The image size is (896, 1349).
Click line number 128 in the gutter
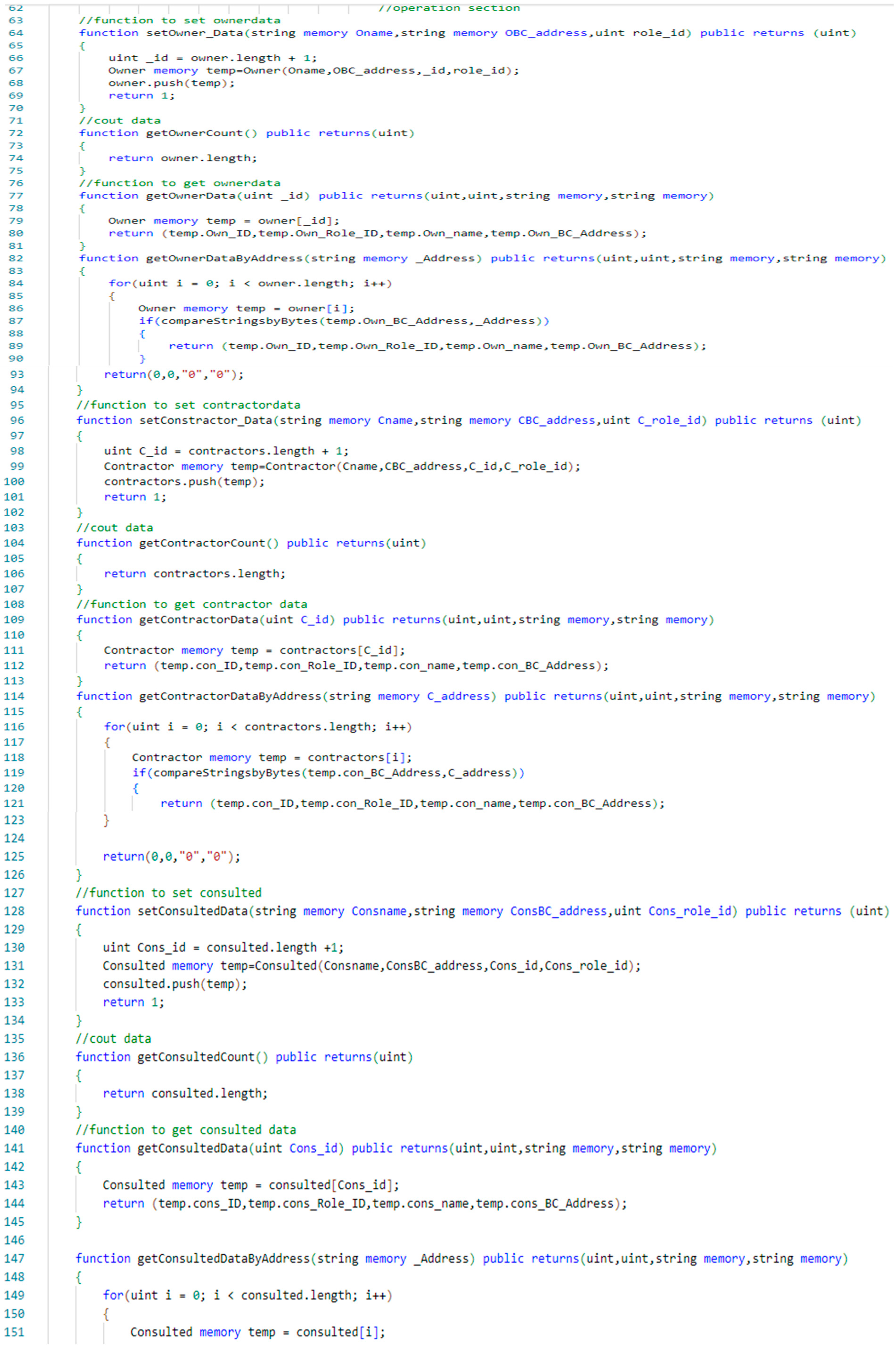pos(14,911)
